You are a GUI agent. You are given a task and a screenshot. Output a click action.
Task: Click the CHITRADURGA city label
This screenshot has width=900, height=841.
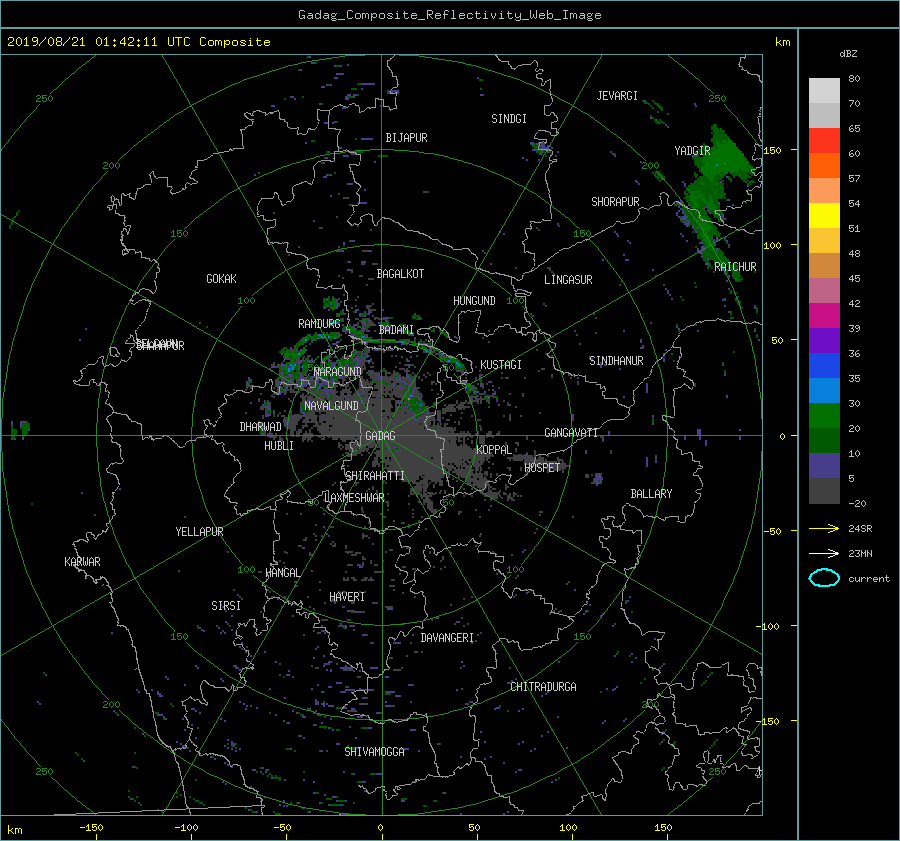544,687
